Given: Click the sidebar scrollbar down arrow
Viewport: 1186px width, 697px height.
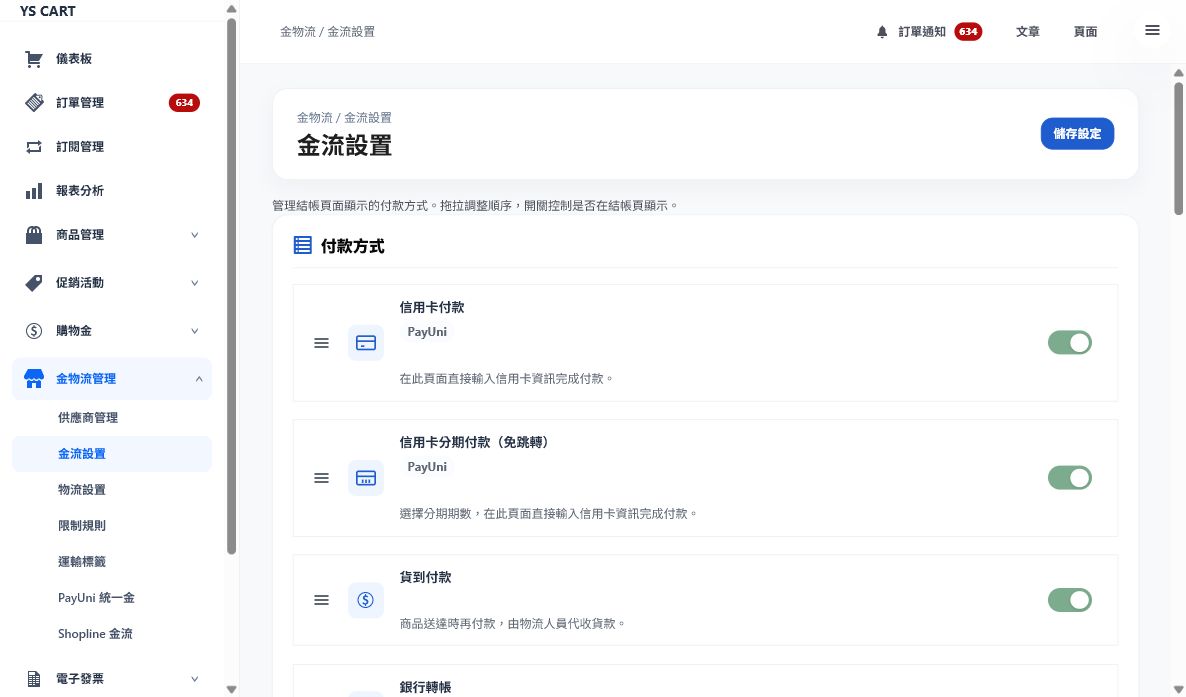Looking at the screenshot, I should click(x=231, y=689).
